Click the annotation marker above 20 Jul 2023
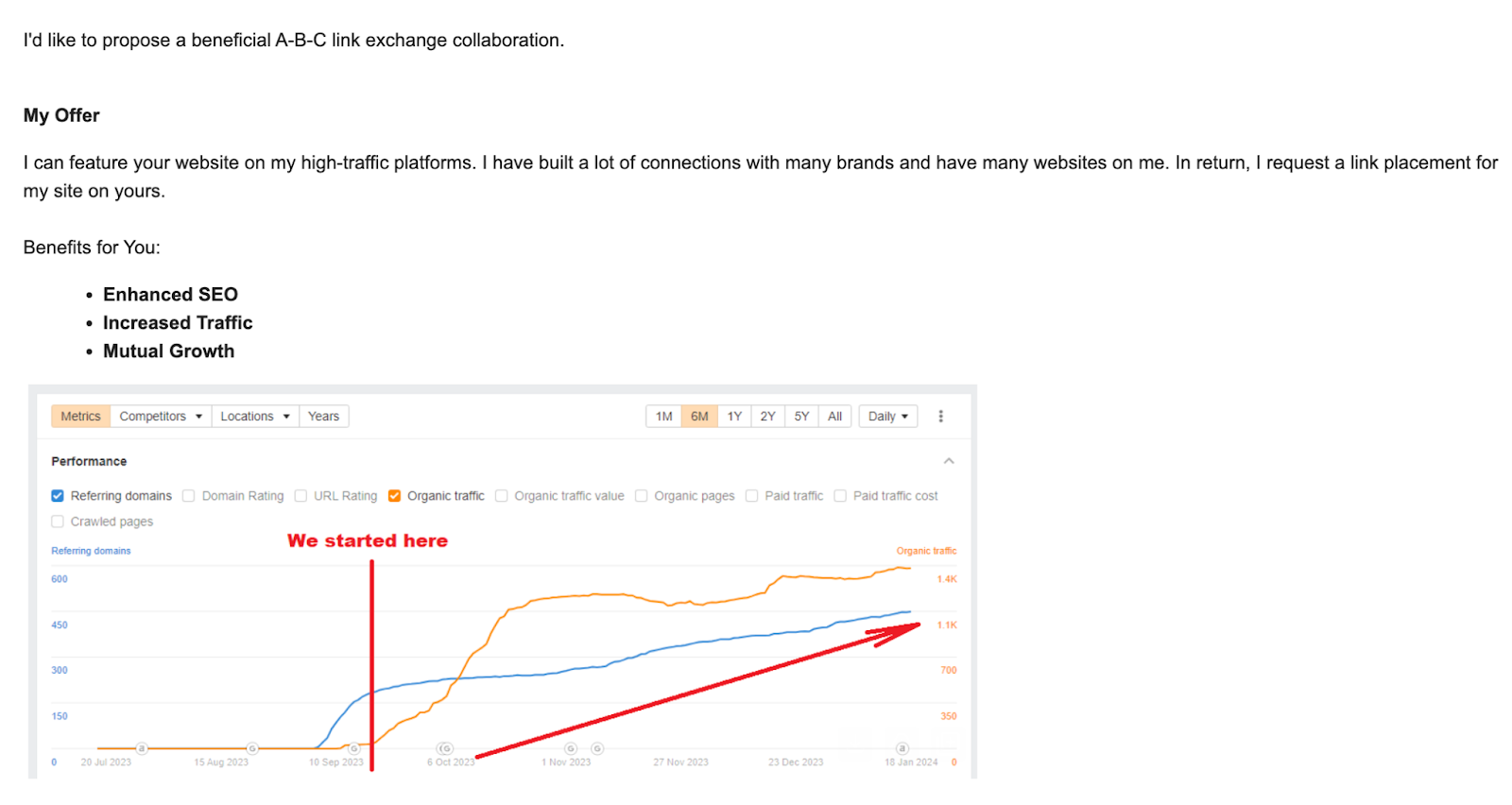This screenshot has width=1512, height=805. (142, 748)
